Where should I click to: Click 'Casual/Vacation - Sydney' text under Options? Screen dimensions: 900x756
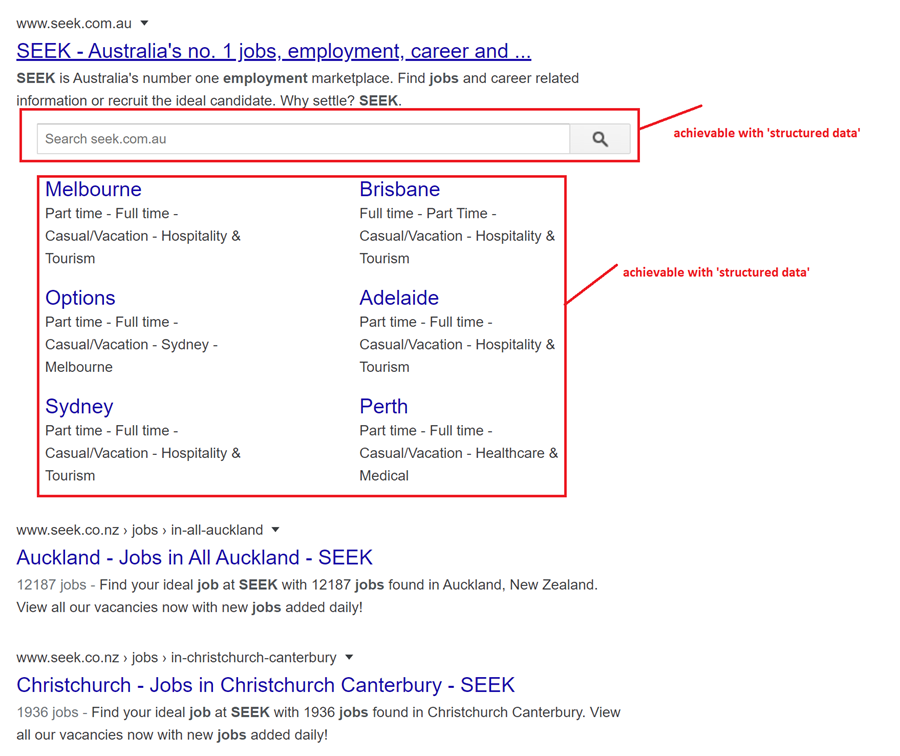(127, 344)
